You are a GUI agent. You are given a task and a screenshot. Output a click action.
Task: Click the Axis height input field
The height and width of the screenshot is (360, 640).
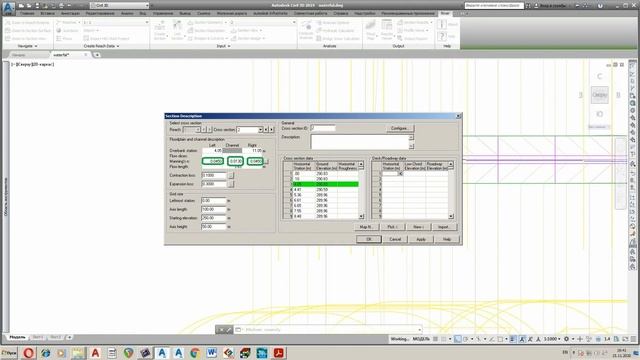tap(214, 227)
